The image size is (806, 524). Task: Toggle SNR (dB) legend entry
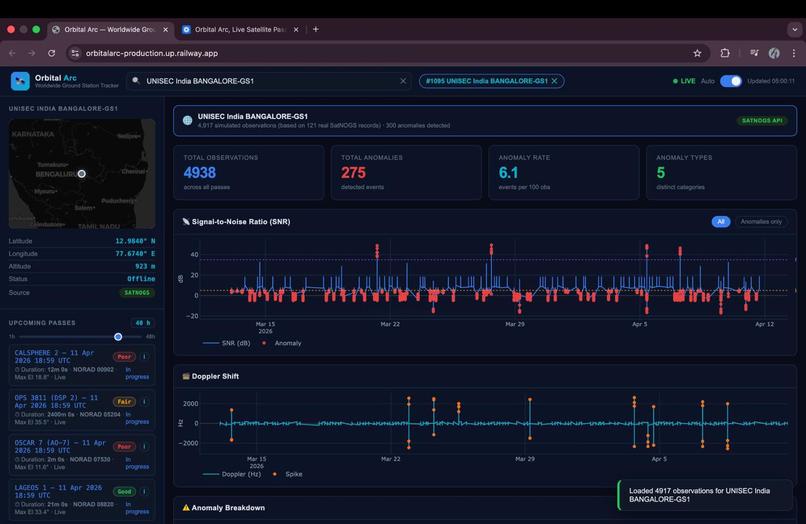tap(227, 343)
